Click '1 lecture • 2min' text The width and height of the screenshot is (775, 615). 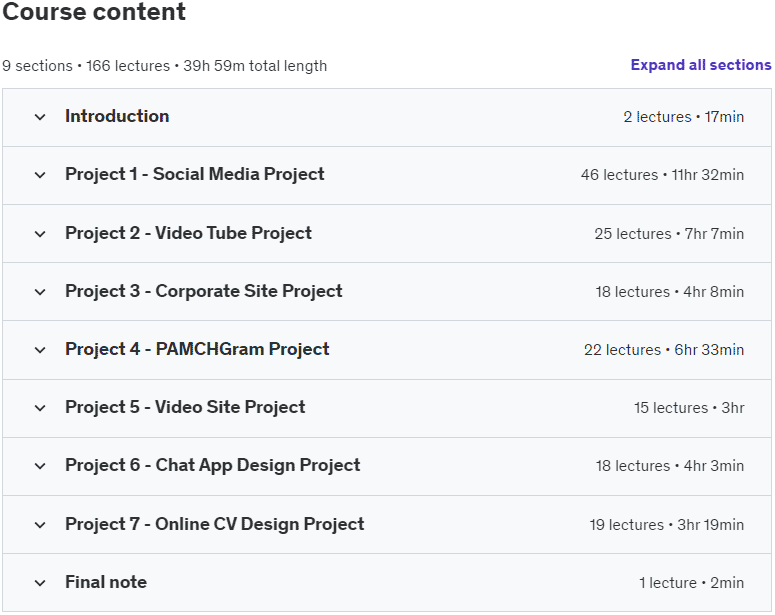(691, 583)
